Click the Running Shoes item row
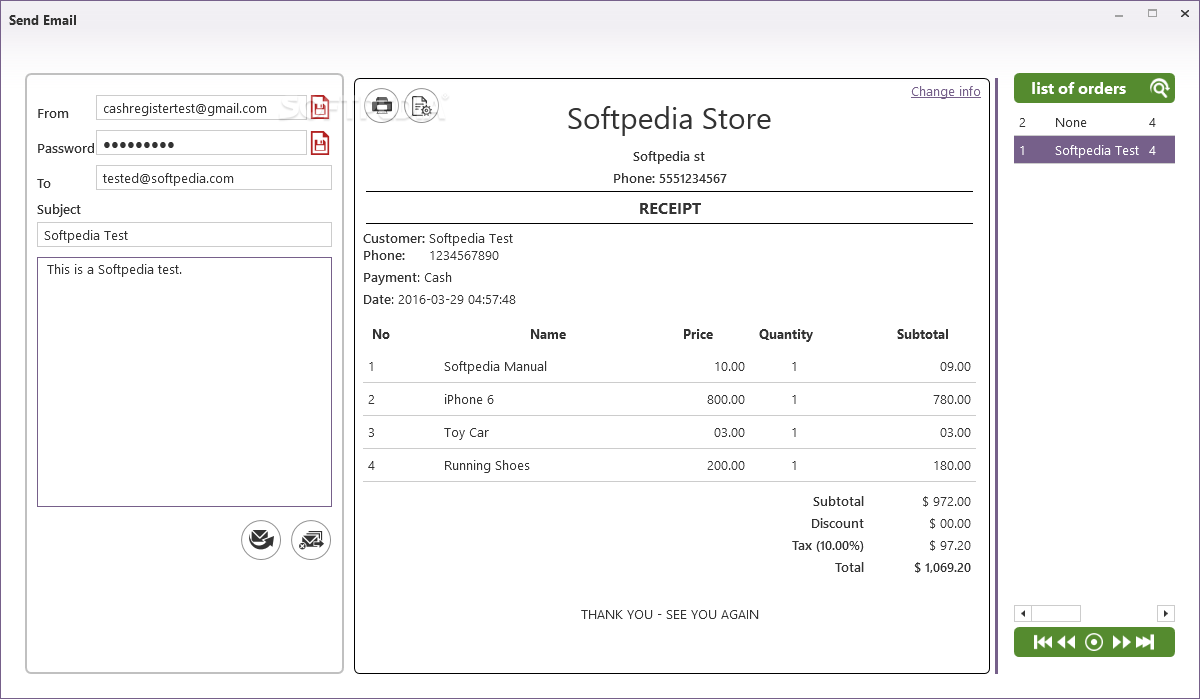Image resolution: width=1200 pixels, height=699 pixels. click(668, 466)
